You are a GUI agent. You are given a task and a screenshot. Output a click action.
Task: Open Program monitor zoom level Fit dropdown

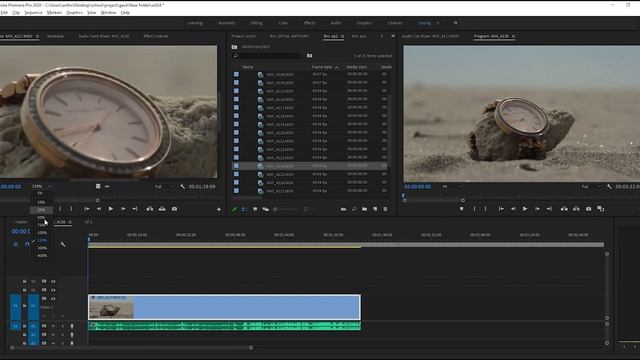452,187
